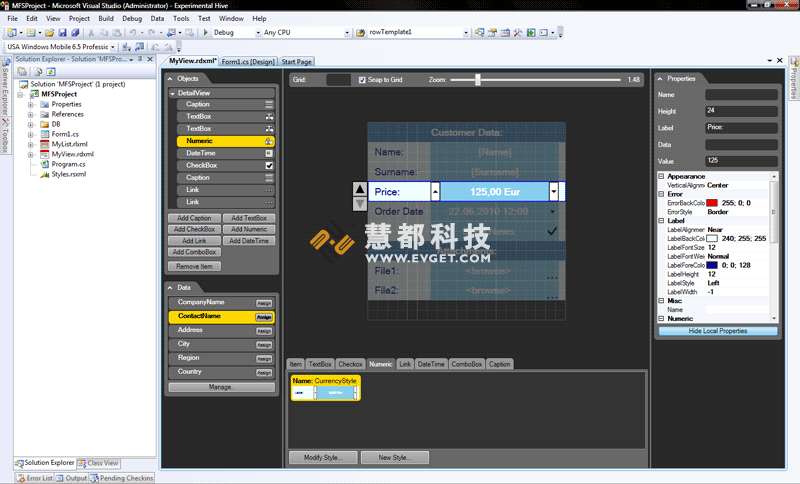Screen dimensions: 800x484
Task: Toggle the CheckBox item's check mark
Action: pos(269,166)
